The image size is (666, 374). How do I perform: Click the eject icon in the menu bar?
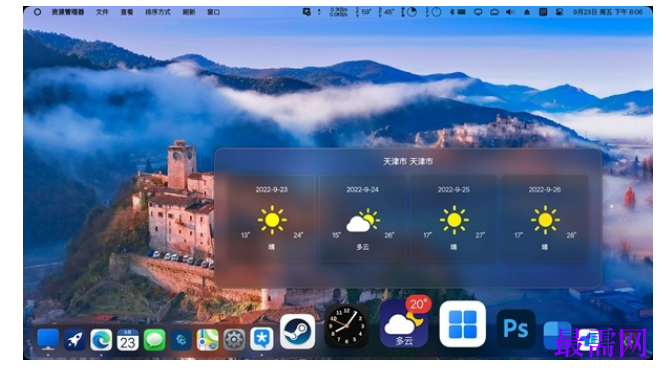[527, 12]
